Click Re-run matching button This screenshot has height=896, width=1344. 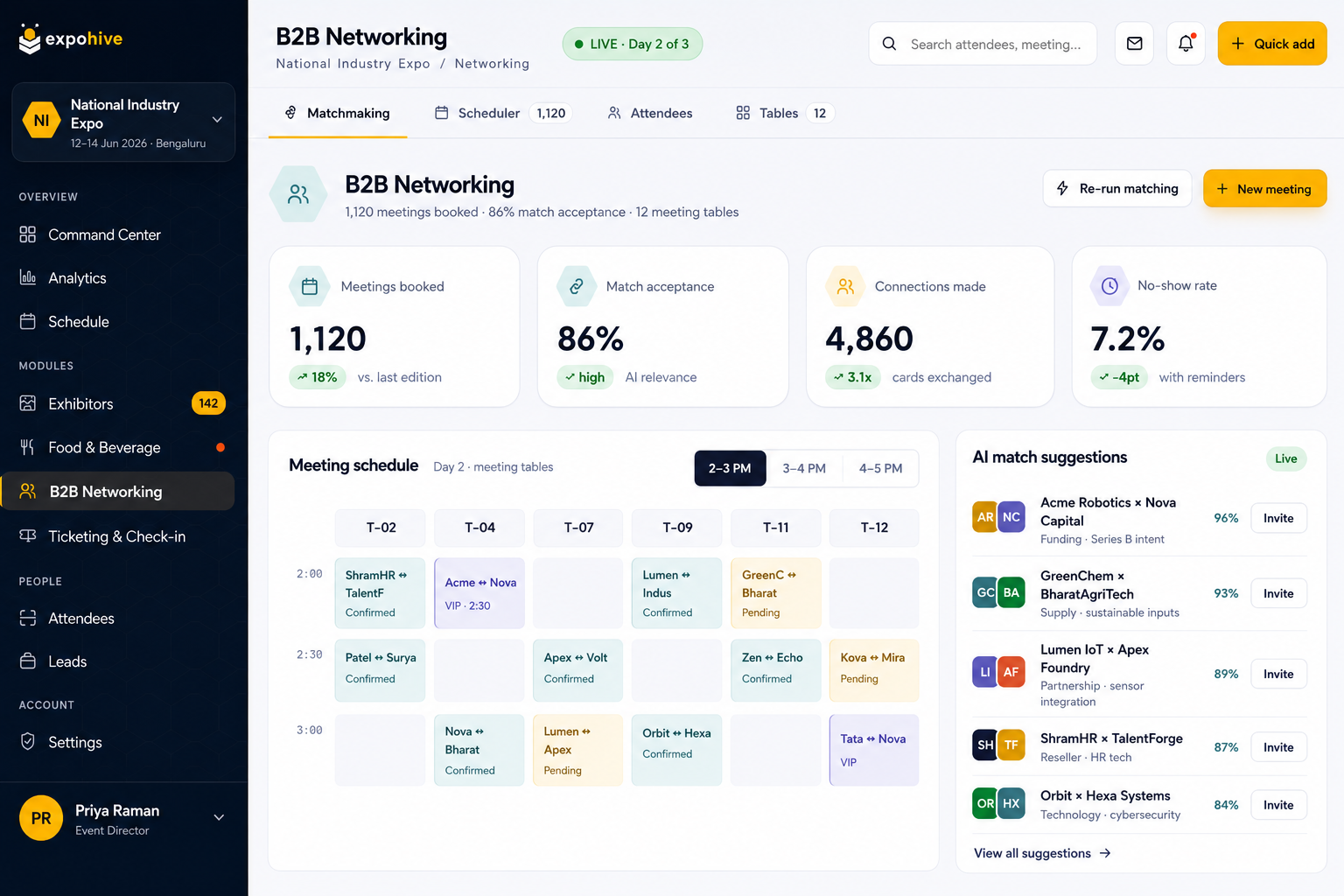tap(1117, 188)
